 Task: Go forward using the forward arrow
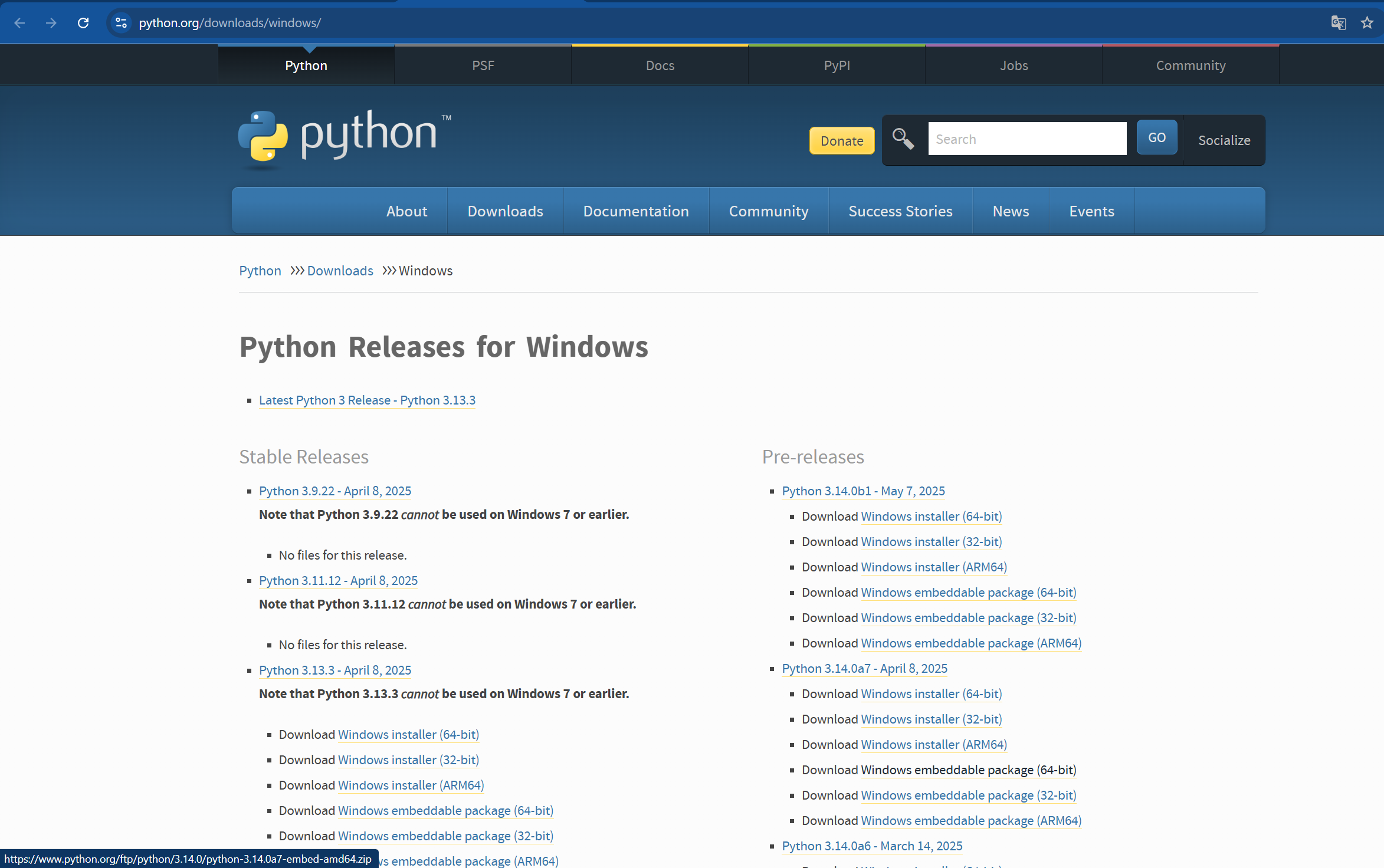click(51, 23)
